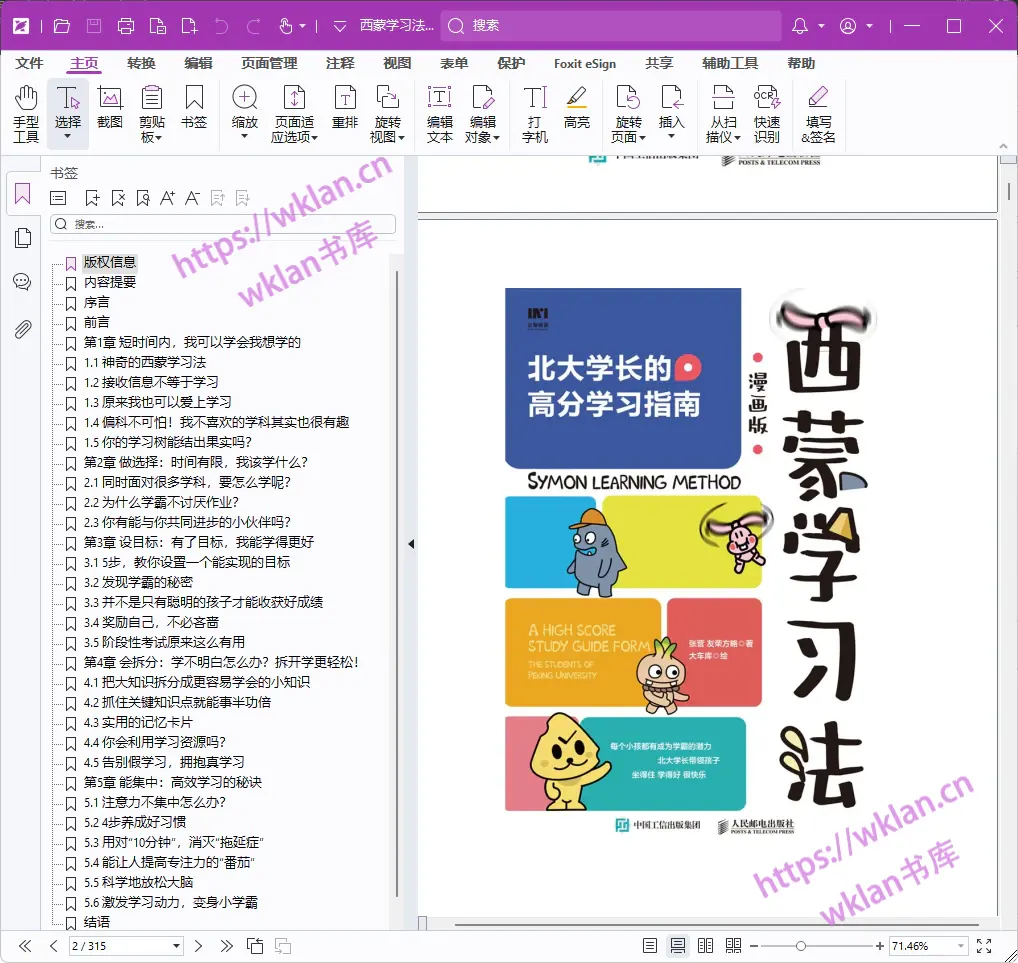Select the Typewriter (打字机) tool
Image resolution: width=1018 pixels, height=963 pixels.
(x=534, y=110)
